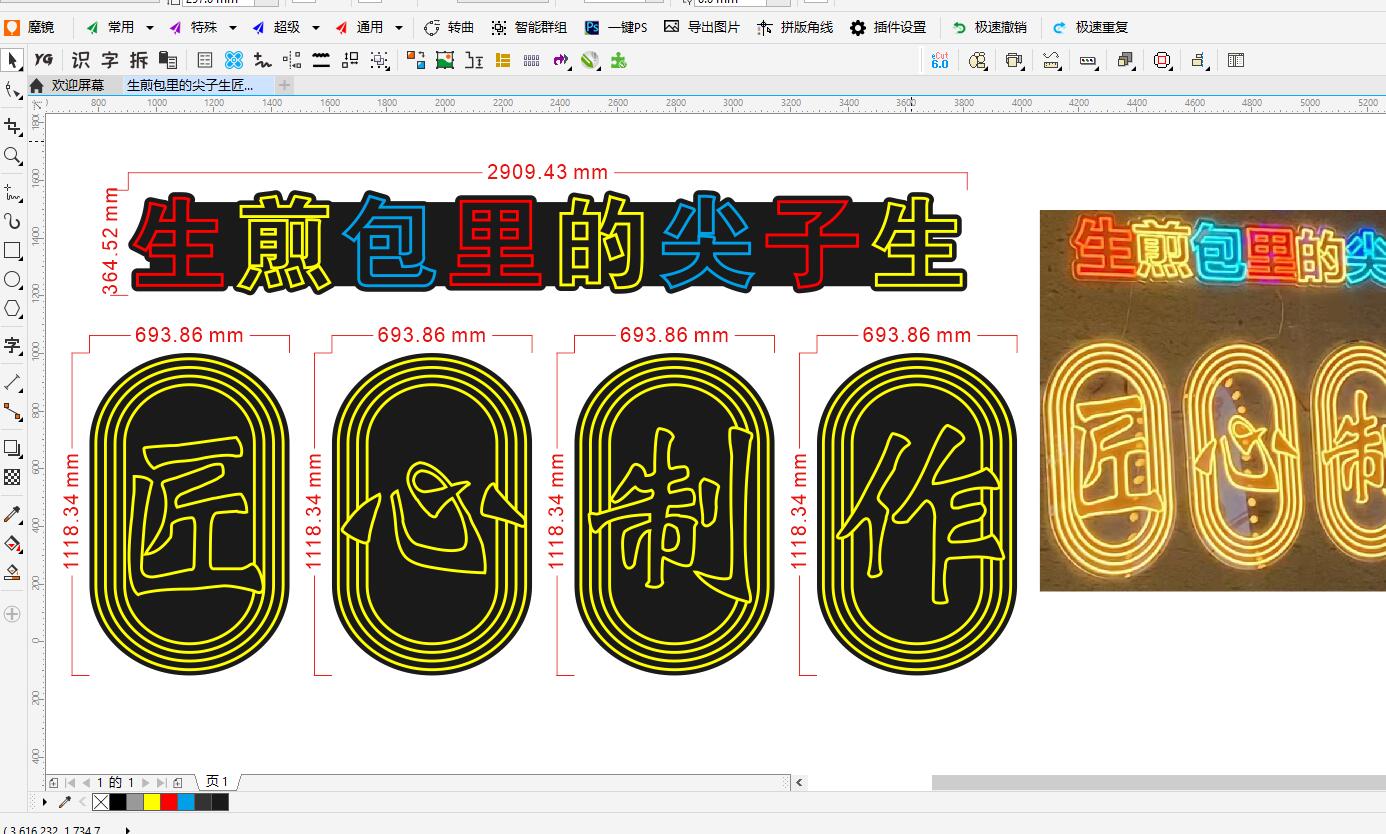Select the Polygon tool
The width and height of the screenshot is (1386, 834).
12,309
